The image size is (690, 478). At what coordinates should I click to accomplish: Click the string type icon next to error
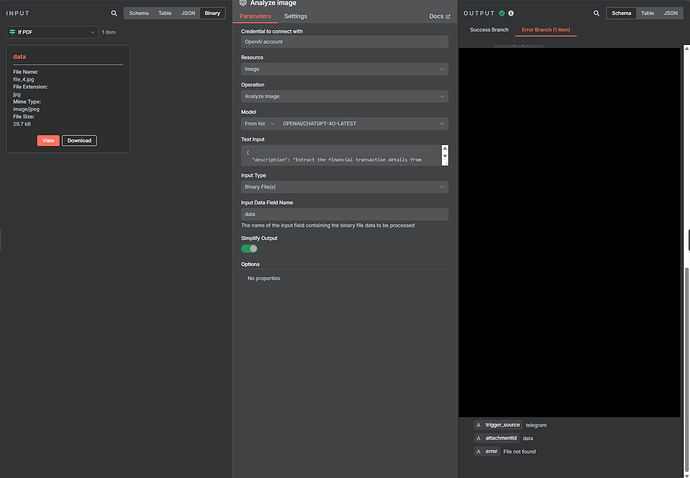(478, 452)
